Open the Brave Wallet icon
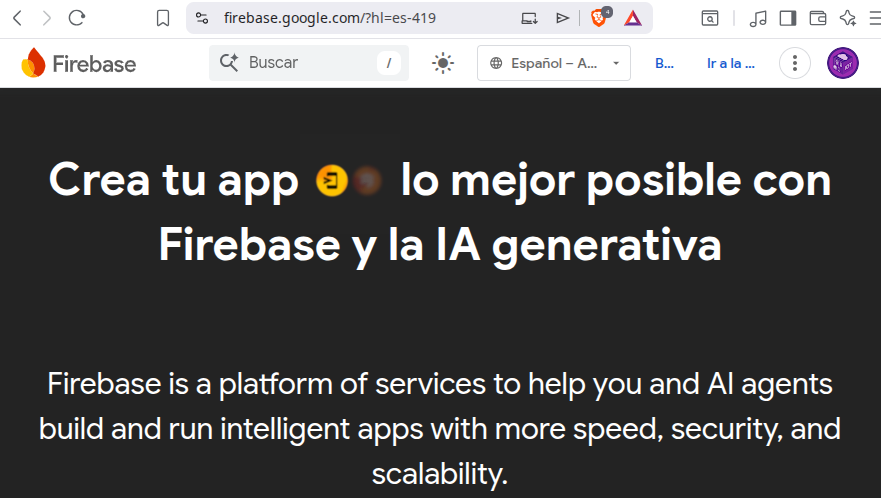The height and width of the screenshot is (498, 881). [818, 19]
